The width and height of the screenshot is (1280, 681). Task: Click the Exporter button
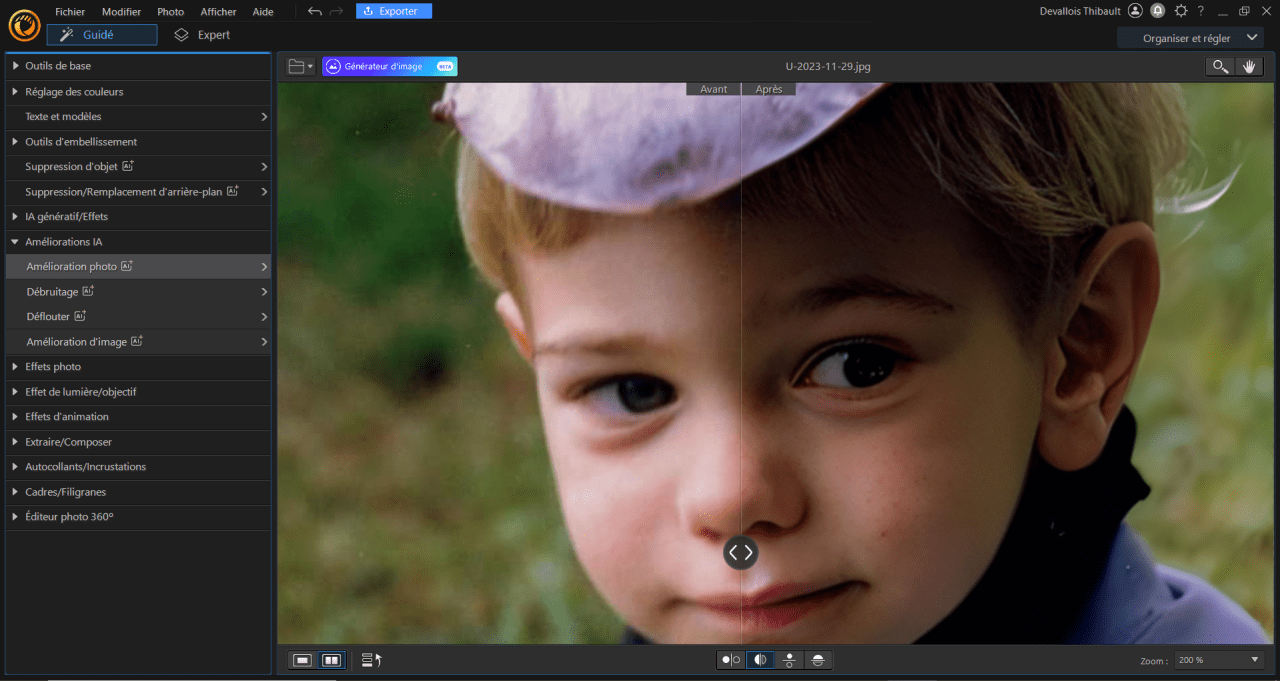(393, 10)
